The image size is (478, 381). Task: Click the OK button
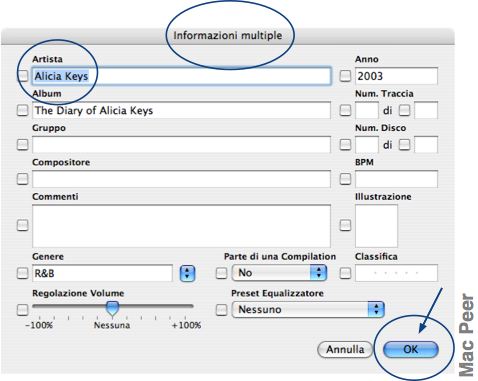(411, 349)
